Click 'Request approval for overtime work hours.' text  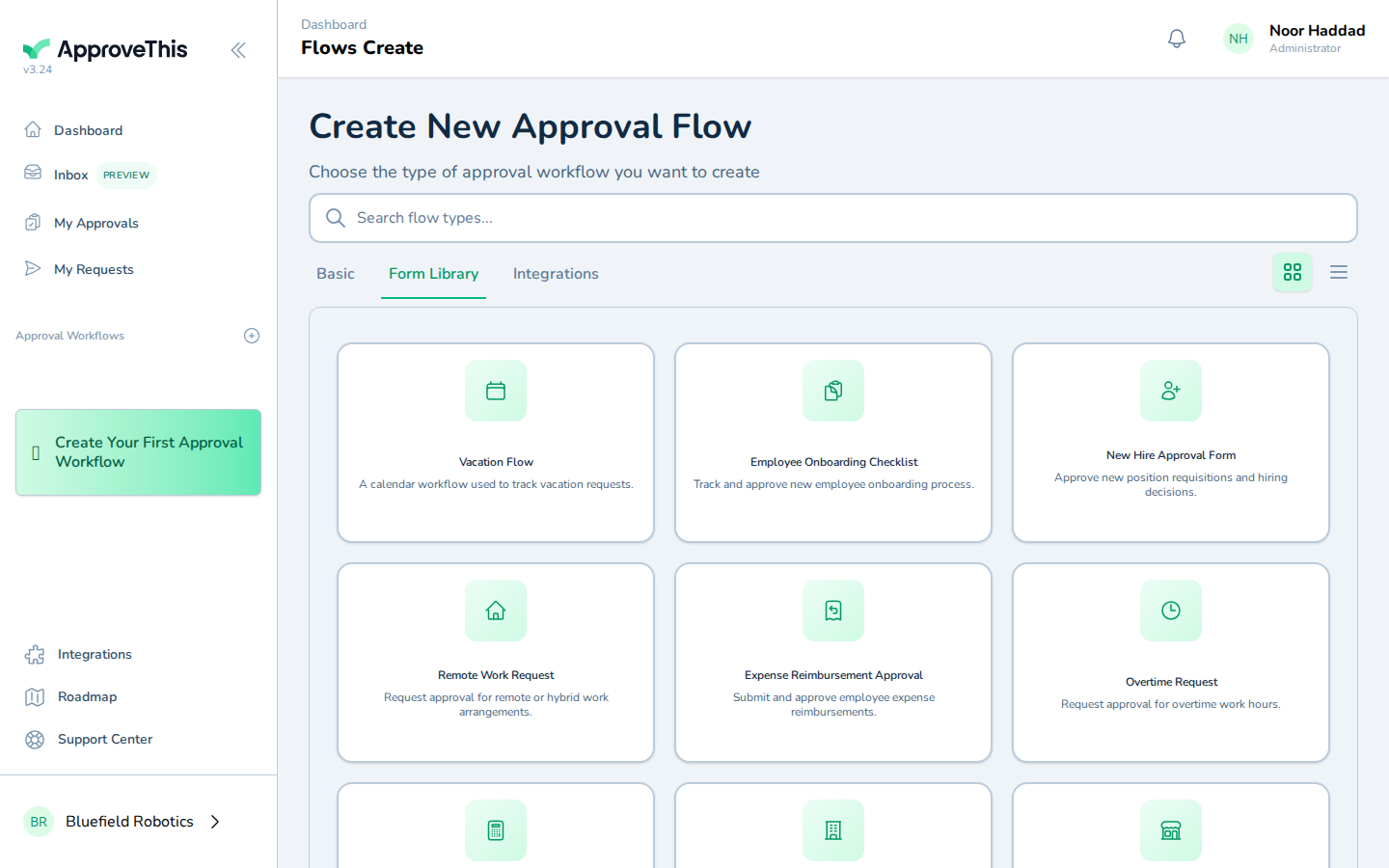pos(1171,704)
